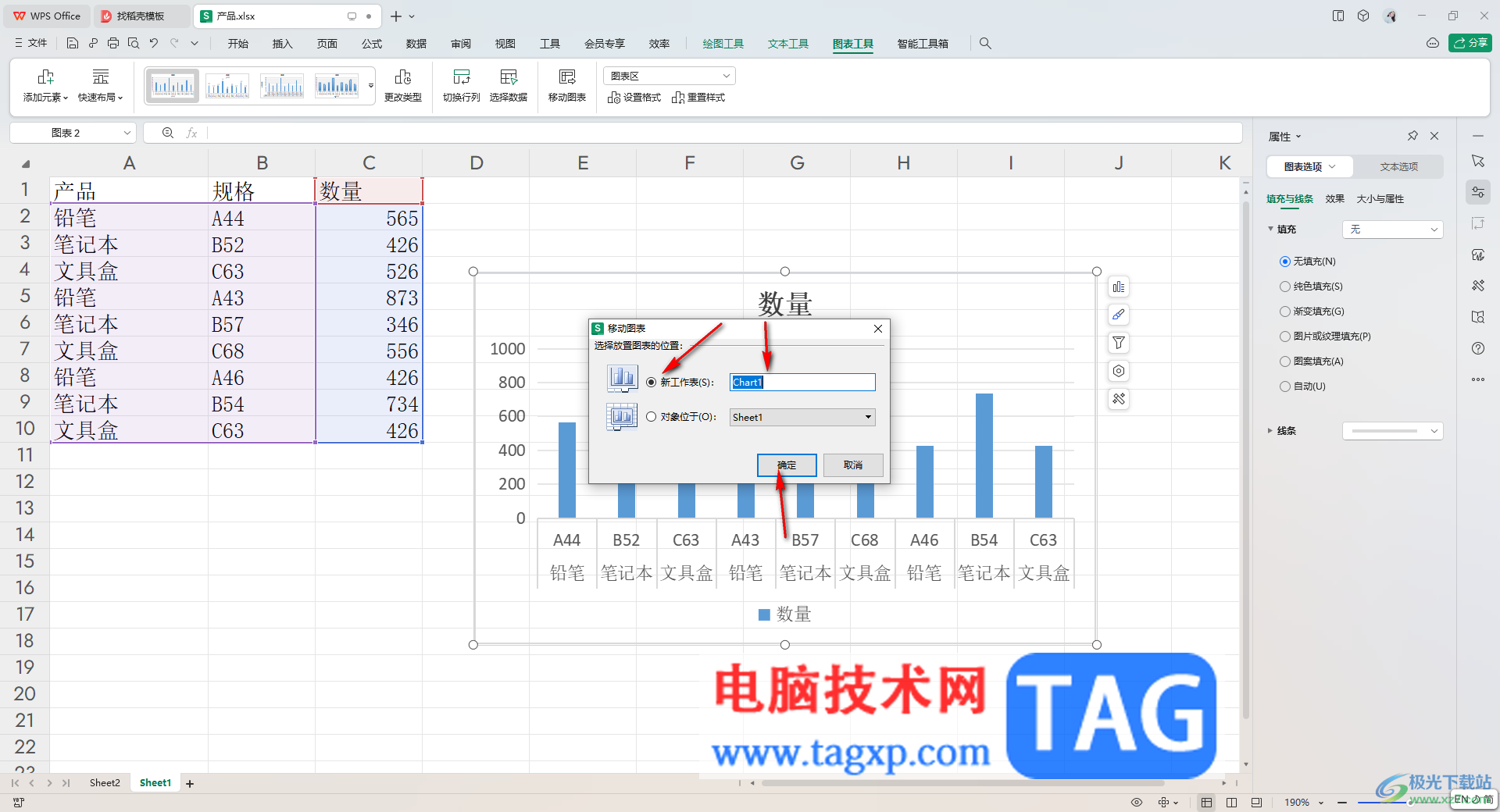Select No Fill (无填充) radio button

point(1284,262)
